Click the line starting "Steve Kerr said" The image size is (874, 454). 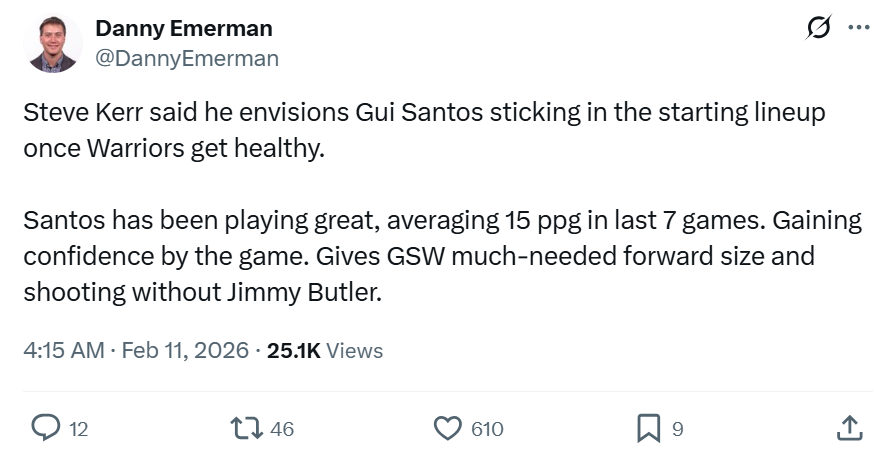(424, 112)
